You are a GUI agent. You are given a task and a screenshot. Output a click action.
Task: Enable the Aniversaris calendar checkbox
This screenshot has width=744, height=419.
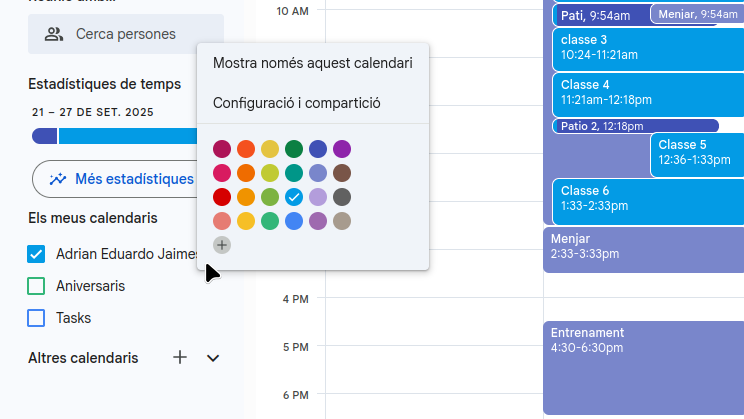click(x=37, y=286)
